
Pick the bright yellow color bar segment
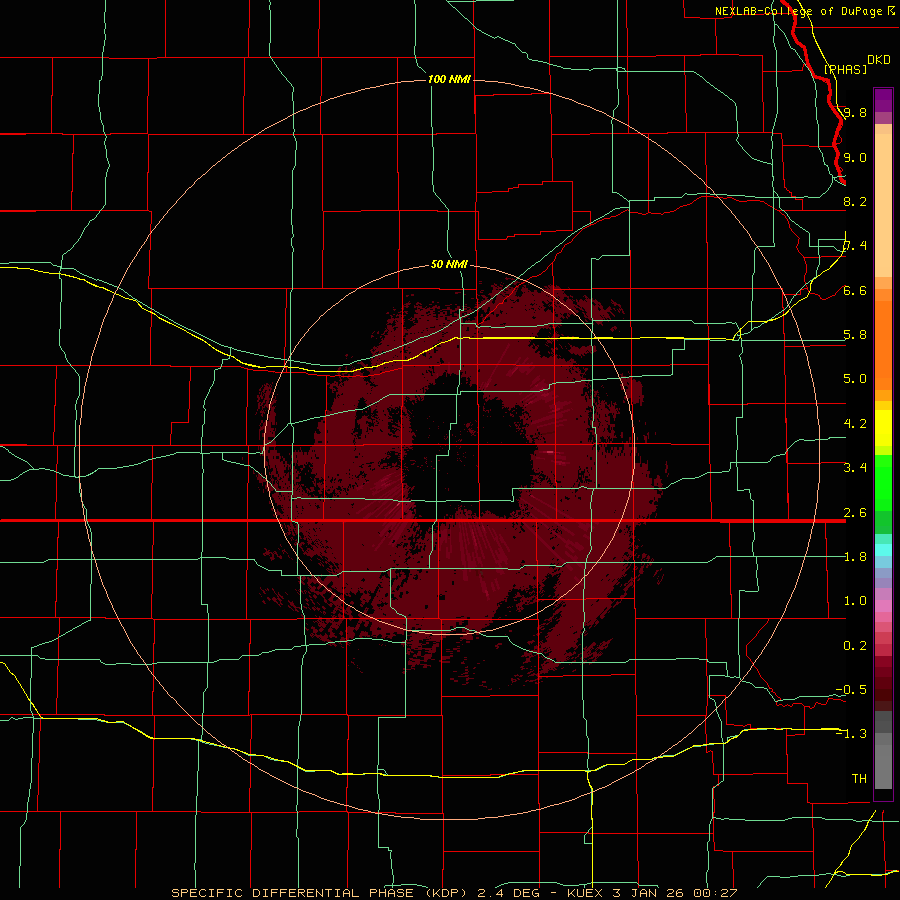(x=883, y=428)
